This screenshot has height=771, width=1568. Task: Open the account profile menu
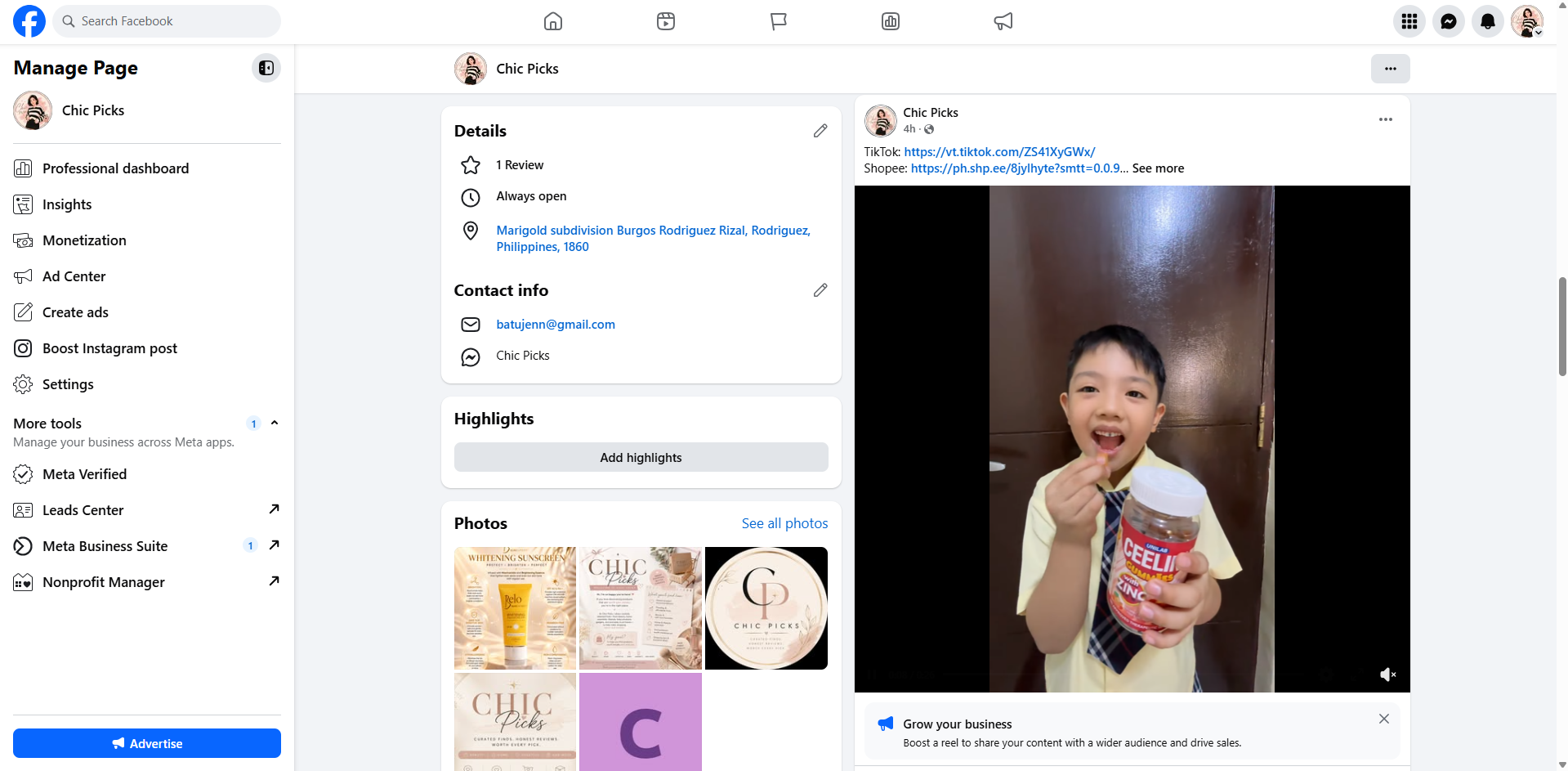tap(1527, 21)
